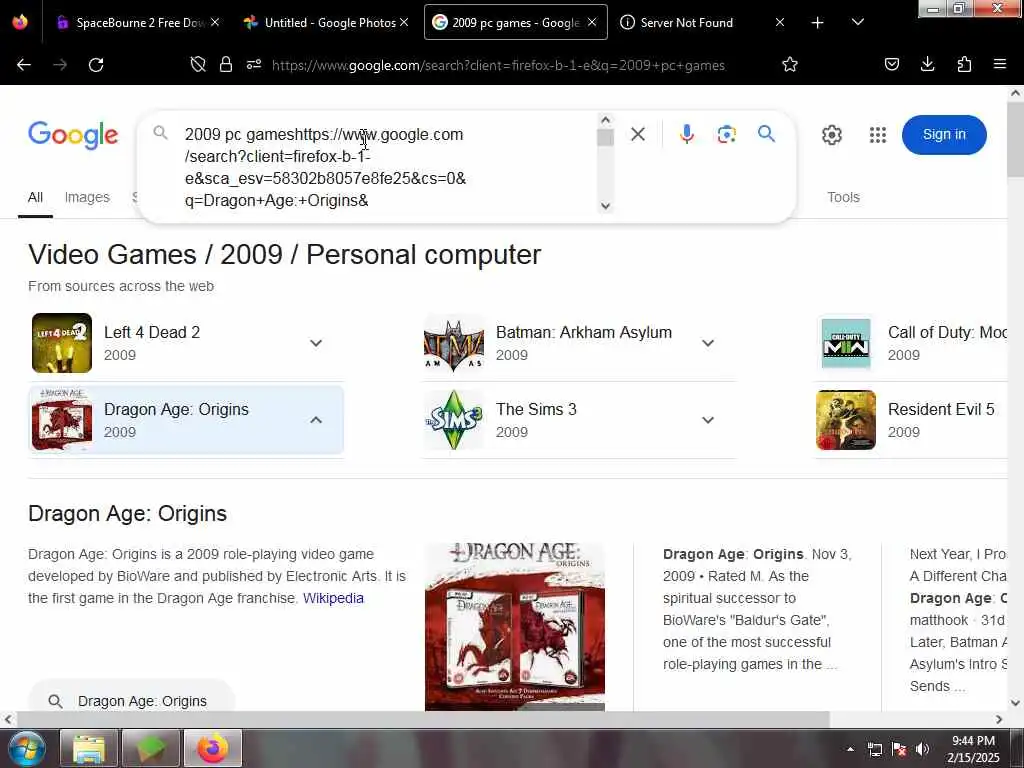Viewport: 1024px width, 768px height.
Task: Click the search box scroll up arrow
Action: click(605, 120)
